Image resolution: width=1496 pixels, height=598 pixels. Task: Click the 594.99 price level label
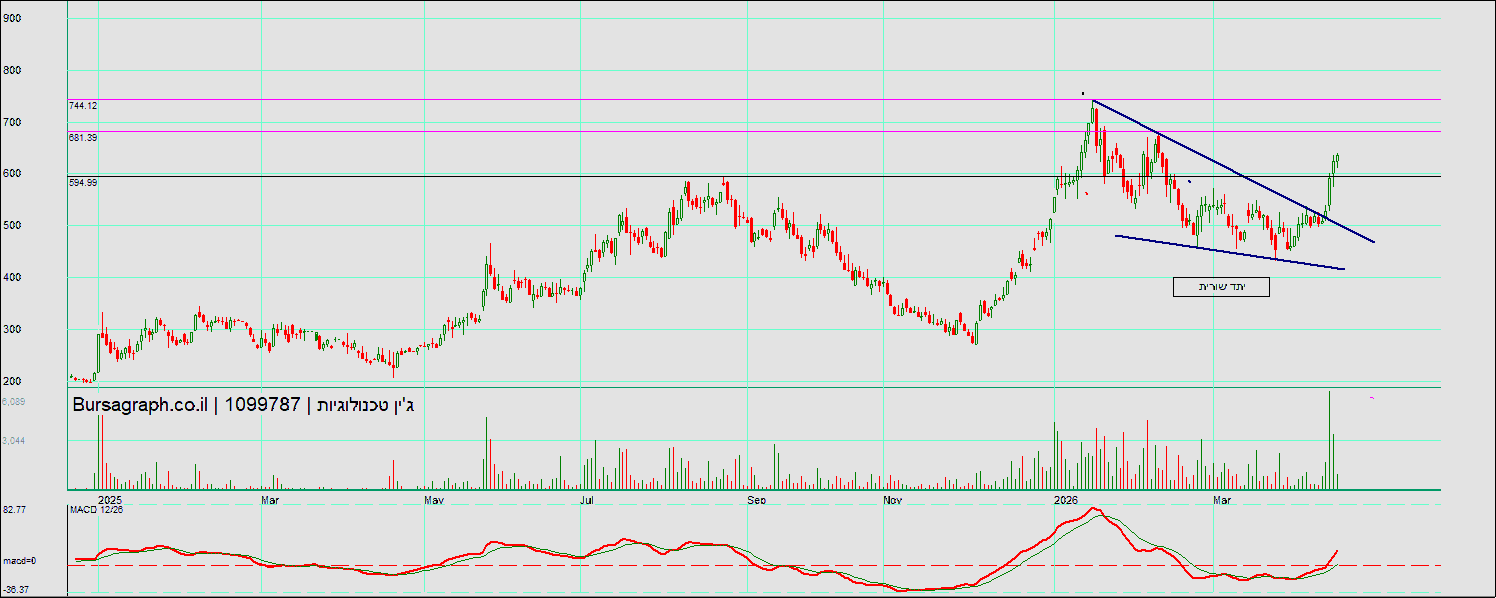pyautogui.click(x=83, y=182)
